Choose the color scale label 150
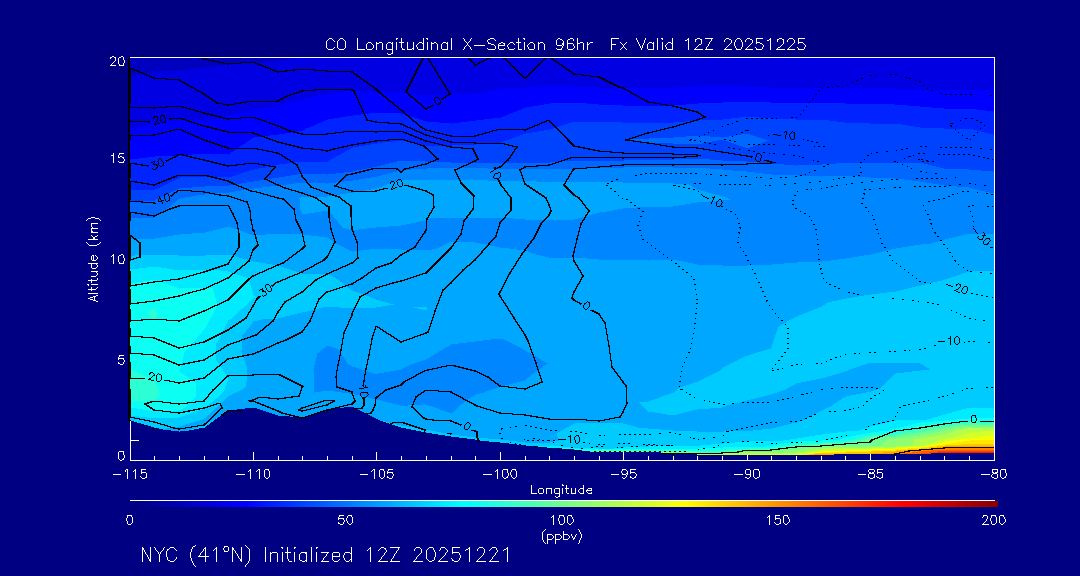 778,520
